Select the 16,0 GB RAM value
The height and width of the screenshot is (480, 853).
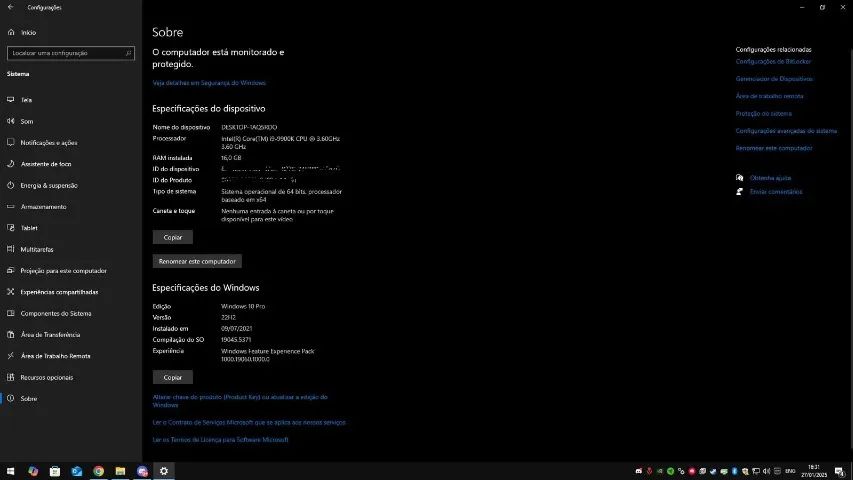231,158
